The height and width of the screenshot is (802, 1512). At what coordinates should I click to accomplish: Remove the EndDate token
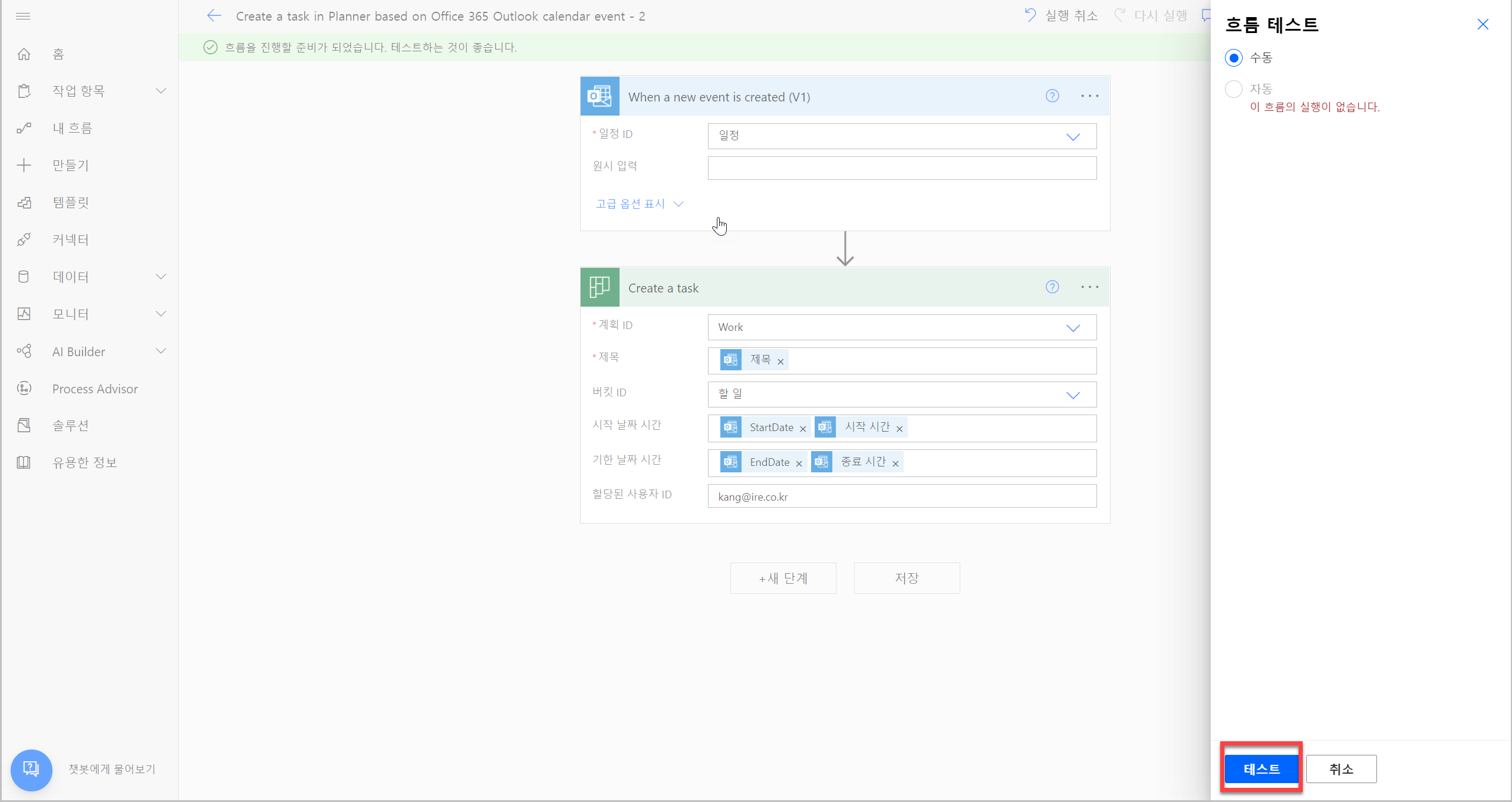coord(799,464)
